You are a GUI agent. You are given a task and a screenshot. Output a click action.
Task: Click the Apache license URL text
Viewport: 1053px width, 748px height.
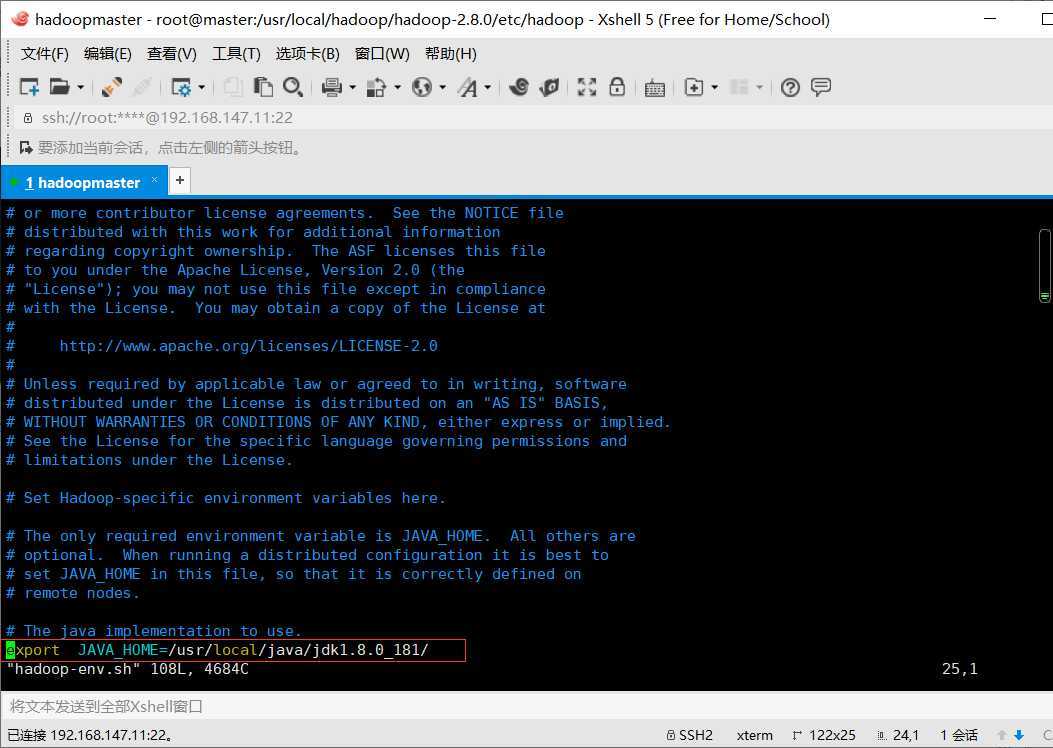coord(248,346)
